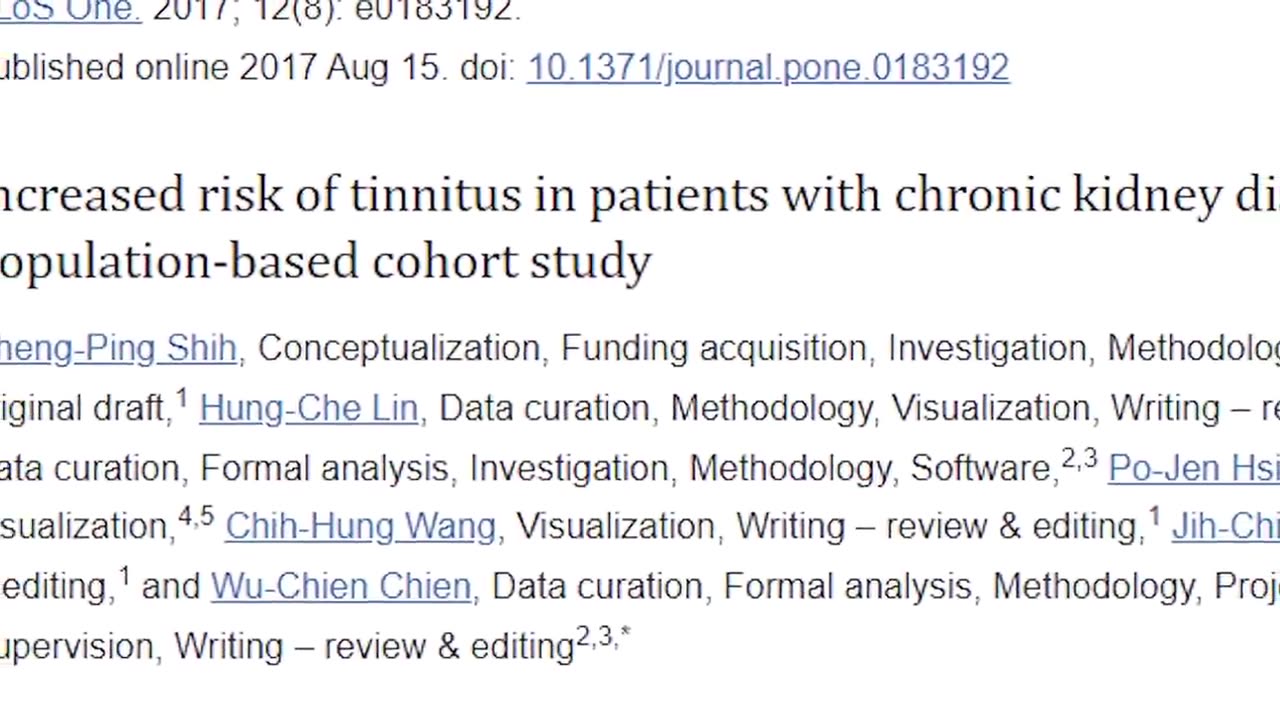Click superscript 2,3 affiliation after Software
Viewport: 1280px width, 720px height.
(1079, 459)
